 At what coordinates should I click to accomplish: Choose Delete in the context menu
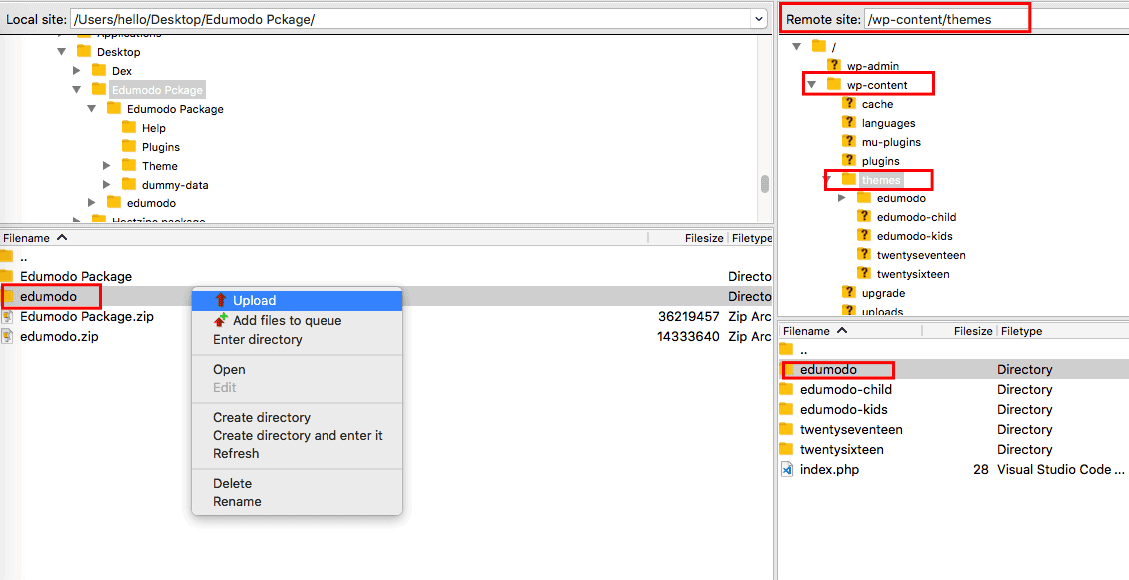(x=232, y=483)
